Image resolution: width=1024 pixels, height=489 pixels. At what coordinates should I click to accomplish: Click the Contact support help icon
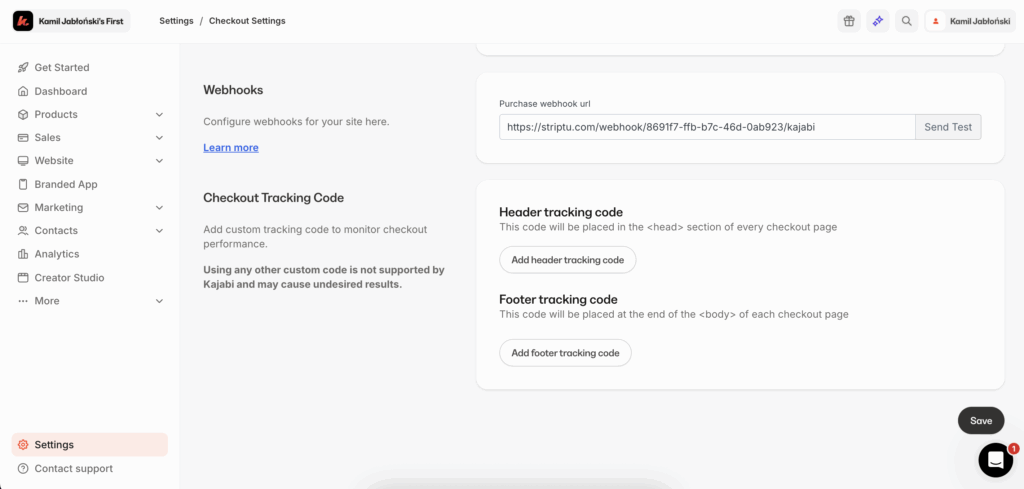[x=23, y=468]
